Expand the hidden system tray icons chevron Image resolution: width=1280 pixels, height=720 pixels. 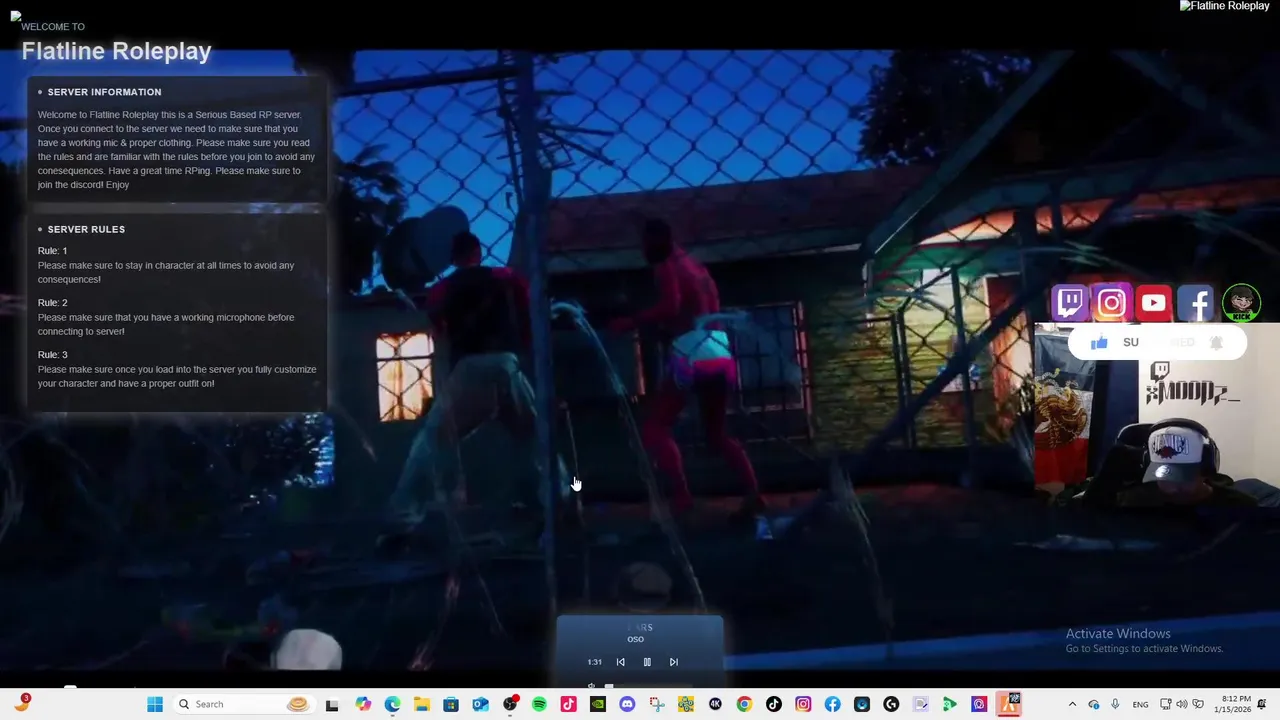tap(1072, 704)
